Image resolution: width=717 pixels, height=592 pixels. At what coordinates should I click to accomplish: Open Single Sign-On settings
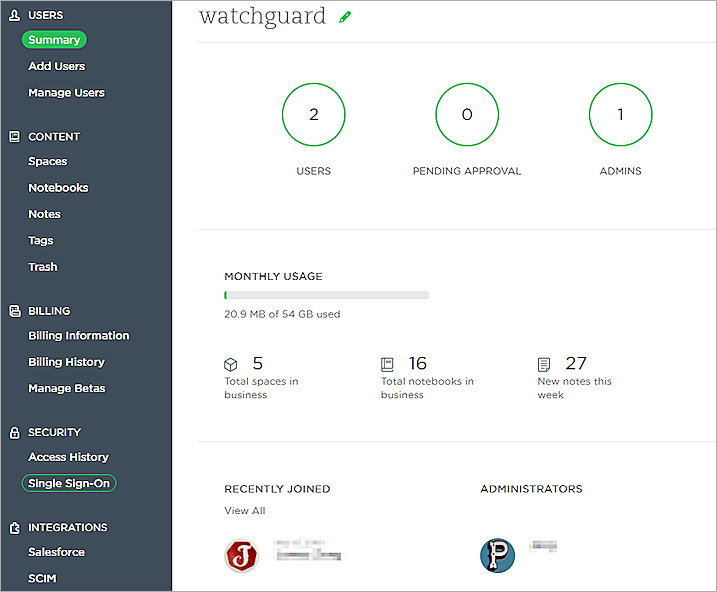tap(69, 483)
